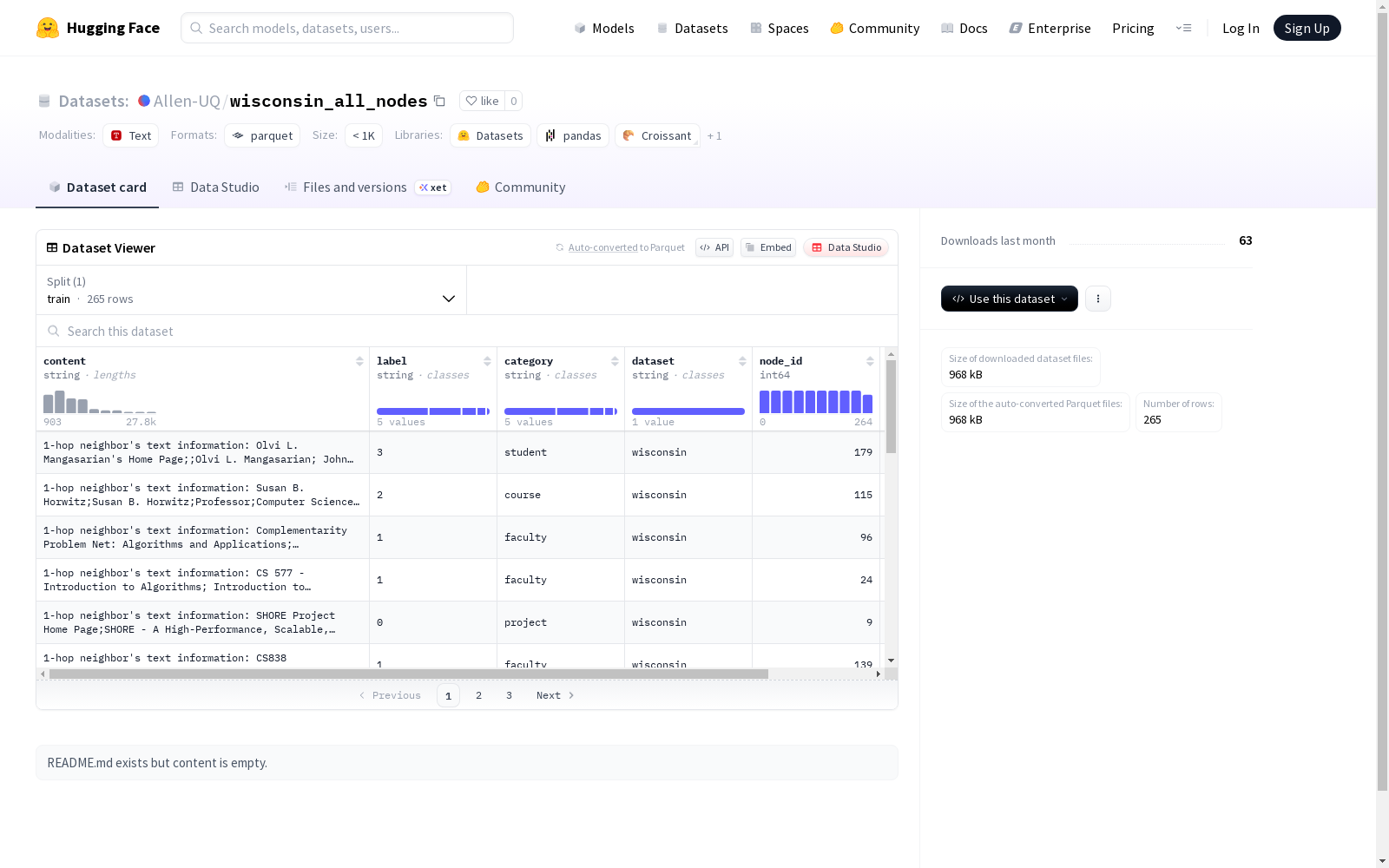Click the Dataset Viewer table icon
1389x868 pixels.
point(52,247)
